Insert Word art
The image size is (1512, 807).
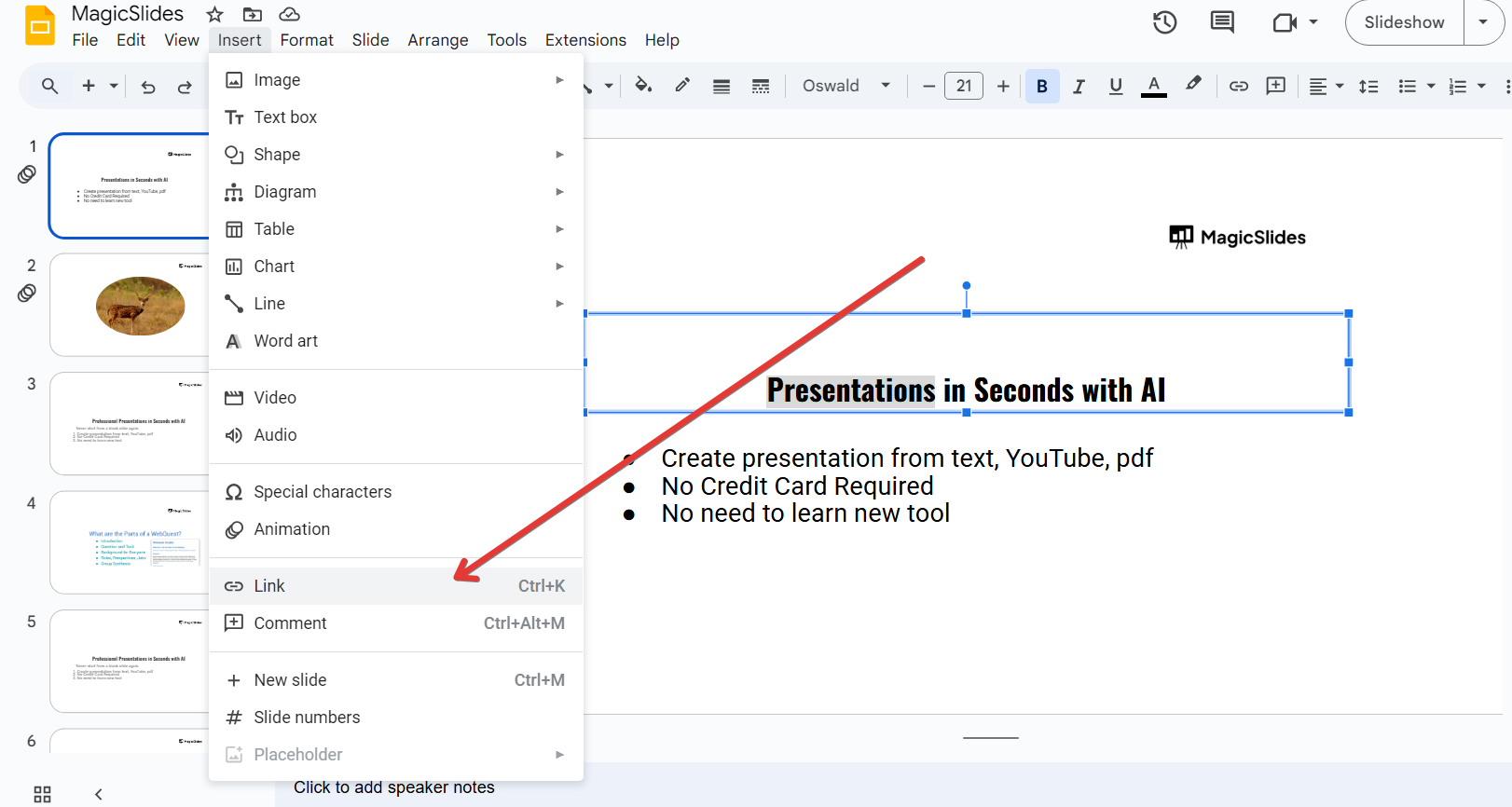pos(396,341)
